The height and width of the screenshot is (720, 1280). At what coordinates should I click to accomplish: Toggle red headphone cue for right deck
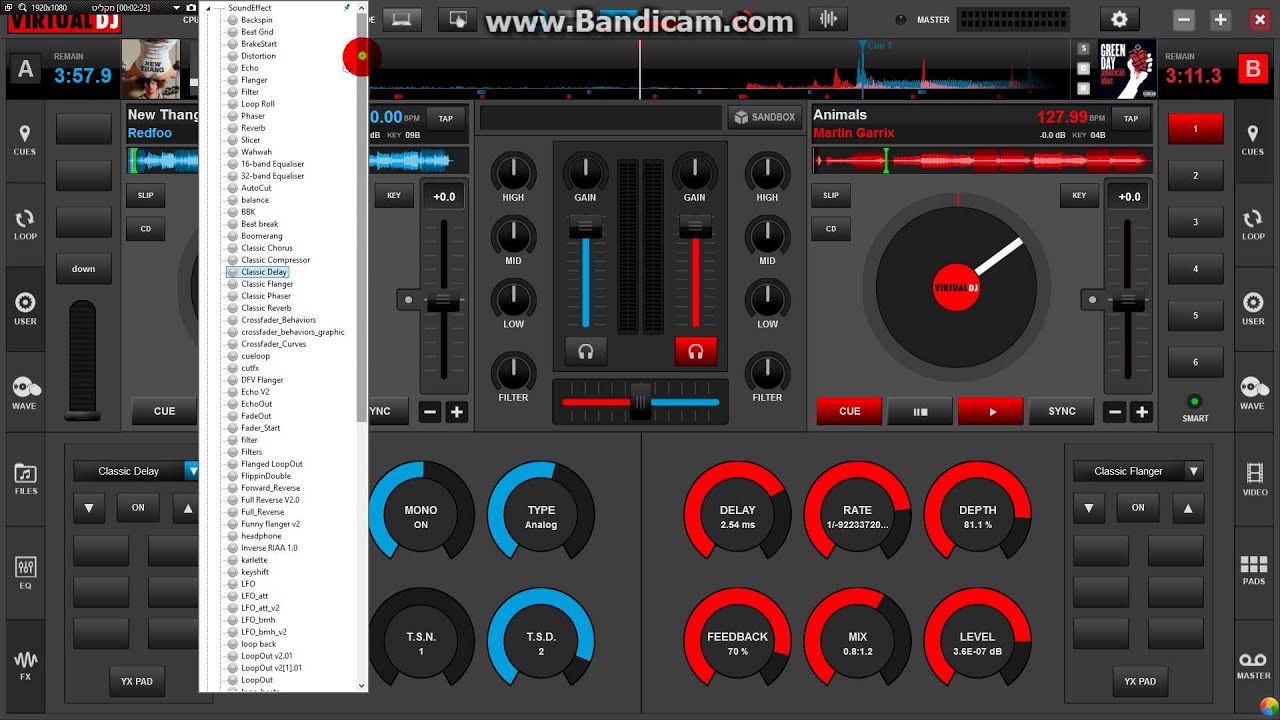click(696, 351)
